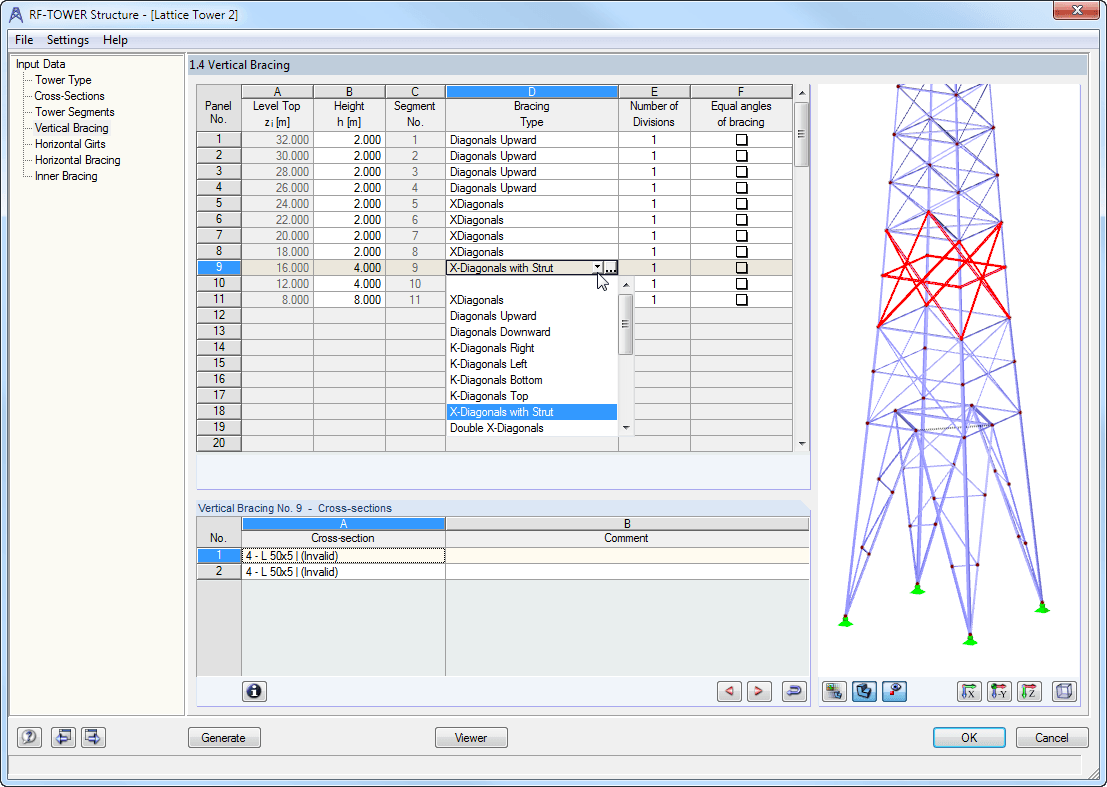The height and width of the screenshot is (787, 1107).
Task: Click the dropdown list scrollbar thumb
Action: pos(626,324)
